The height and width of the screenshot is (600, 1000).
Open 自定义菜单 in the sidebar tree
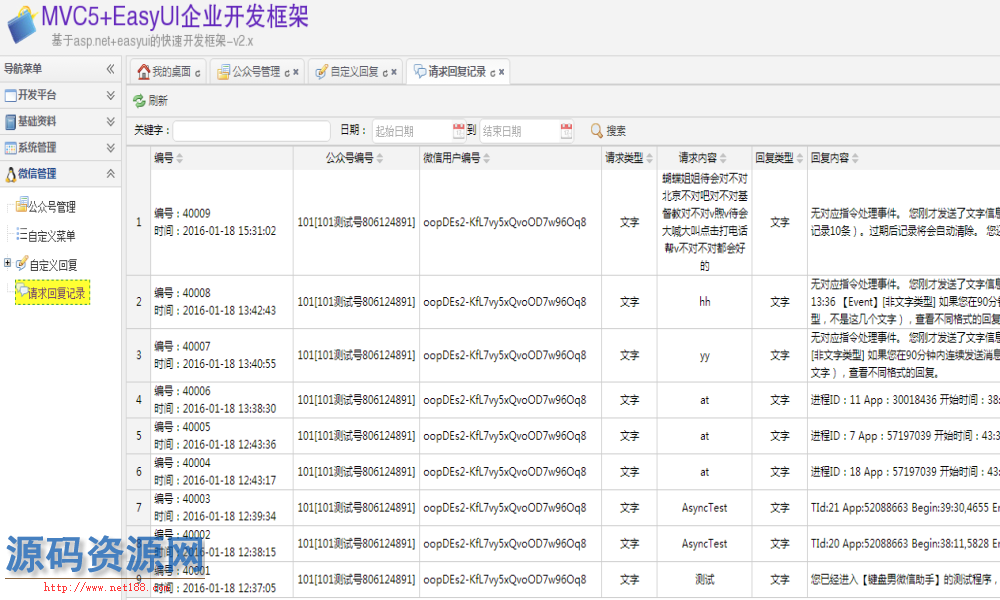click(x=51, y=236)
